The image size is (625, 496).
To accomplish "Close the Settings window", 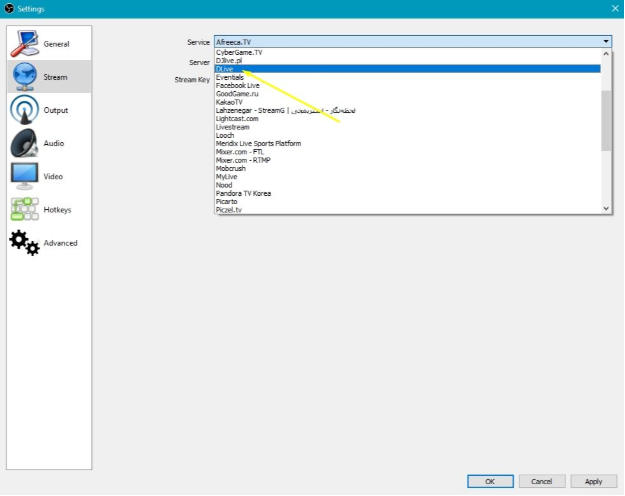I will (x=615, y=8).
